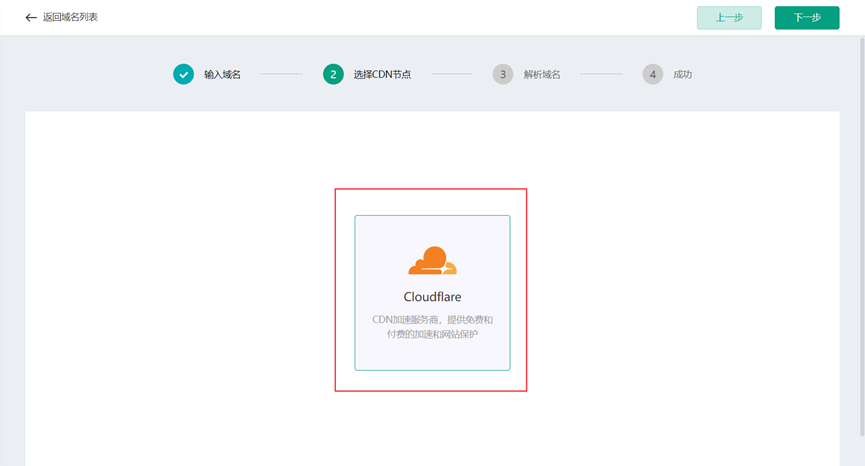Screen dimensions: 865x466
Task: Click step 3 circle icon
Action: (503, 74)
